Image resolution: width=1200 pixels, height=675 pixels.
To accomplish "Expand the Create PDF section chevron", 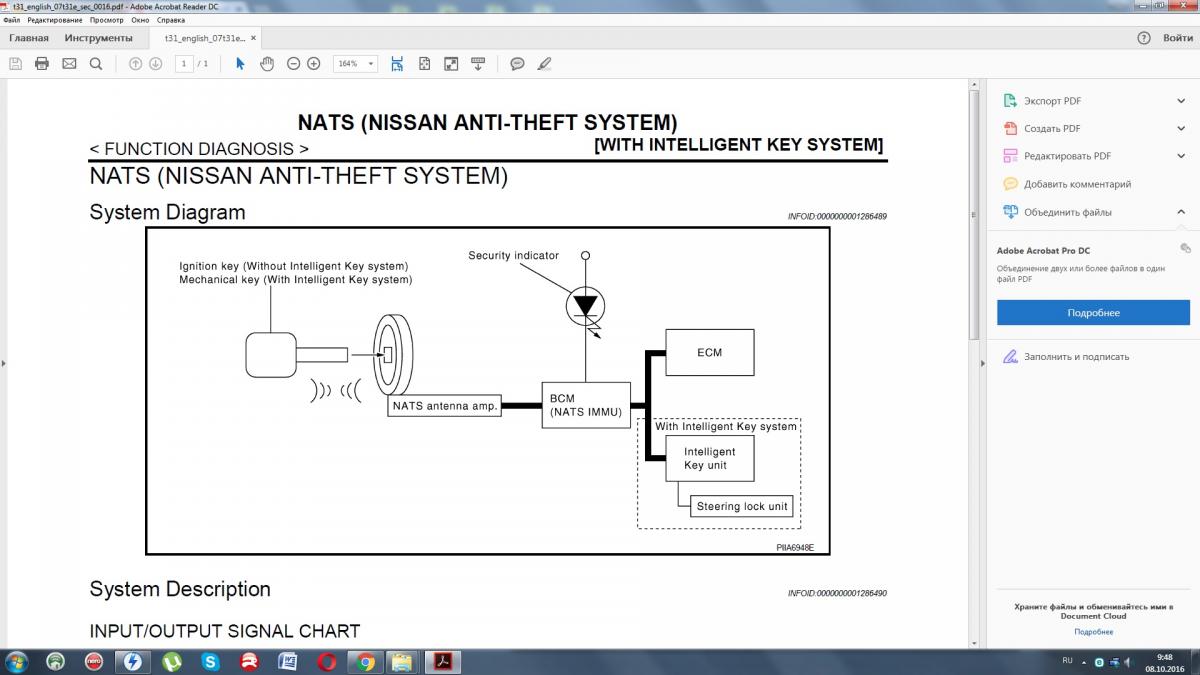I will pyautogui.click(x=1181, y=129).
